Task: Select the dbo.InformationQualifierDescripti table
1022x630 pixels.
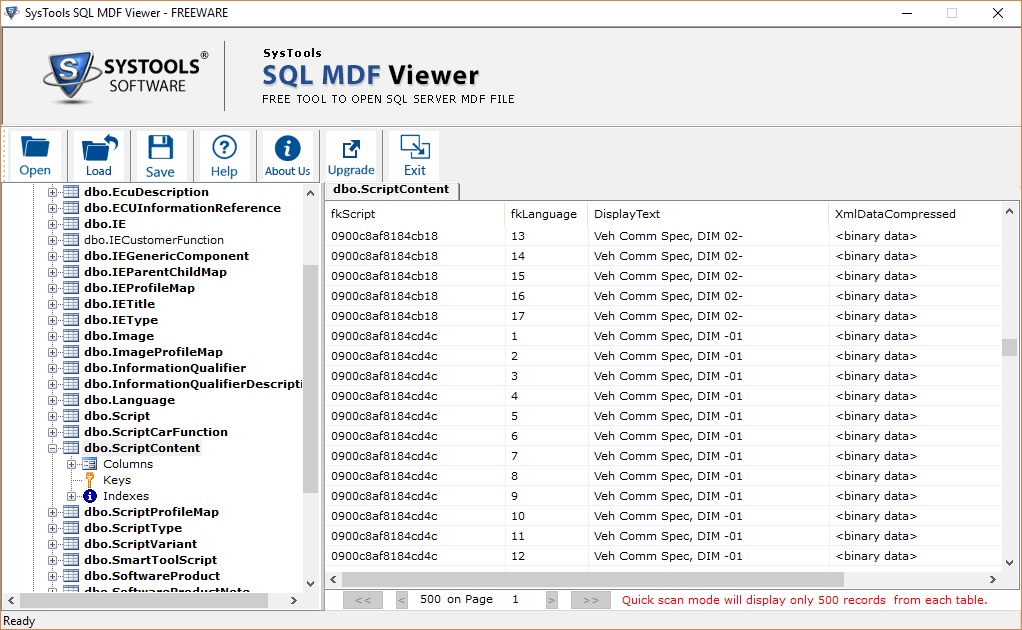Action: coord(193,384)
